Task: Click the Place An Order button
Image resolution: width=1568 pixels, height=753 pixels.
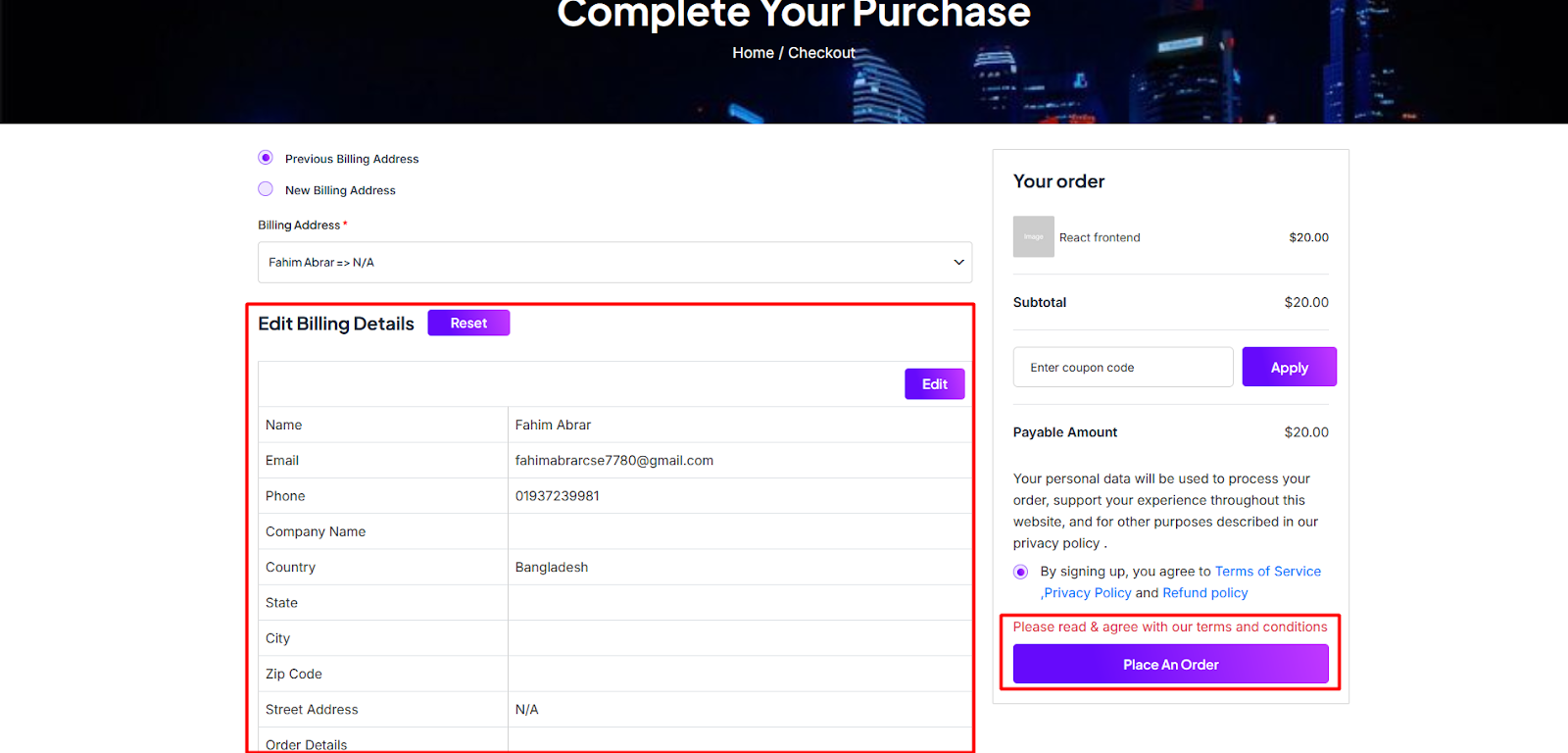Action: (x=1170, y=664)
